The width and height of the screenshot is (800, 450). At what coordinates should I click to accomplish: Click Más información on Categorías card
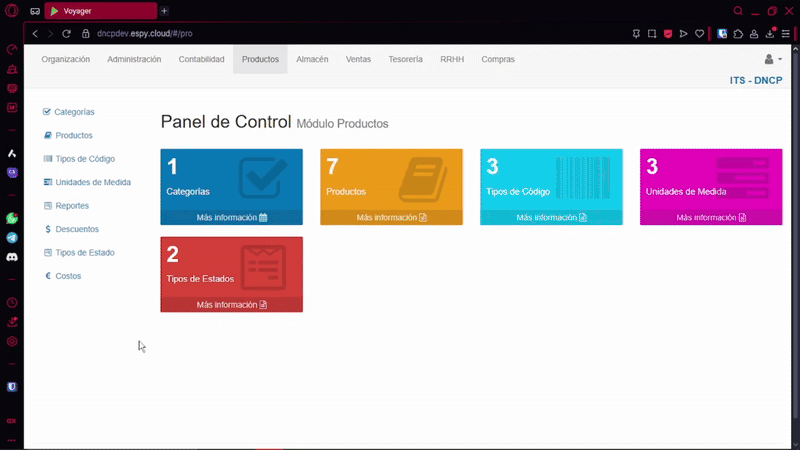pos(231,218)
